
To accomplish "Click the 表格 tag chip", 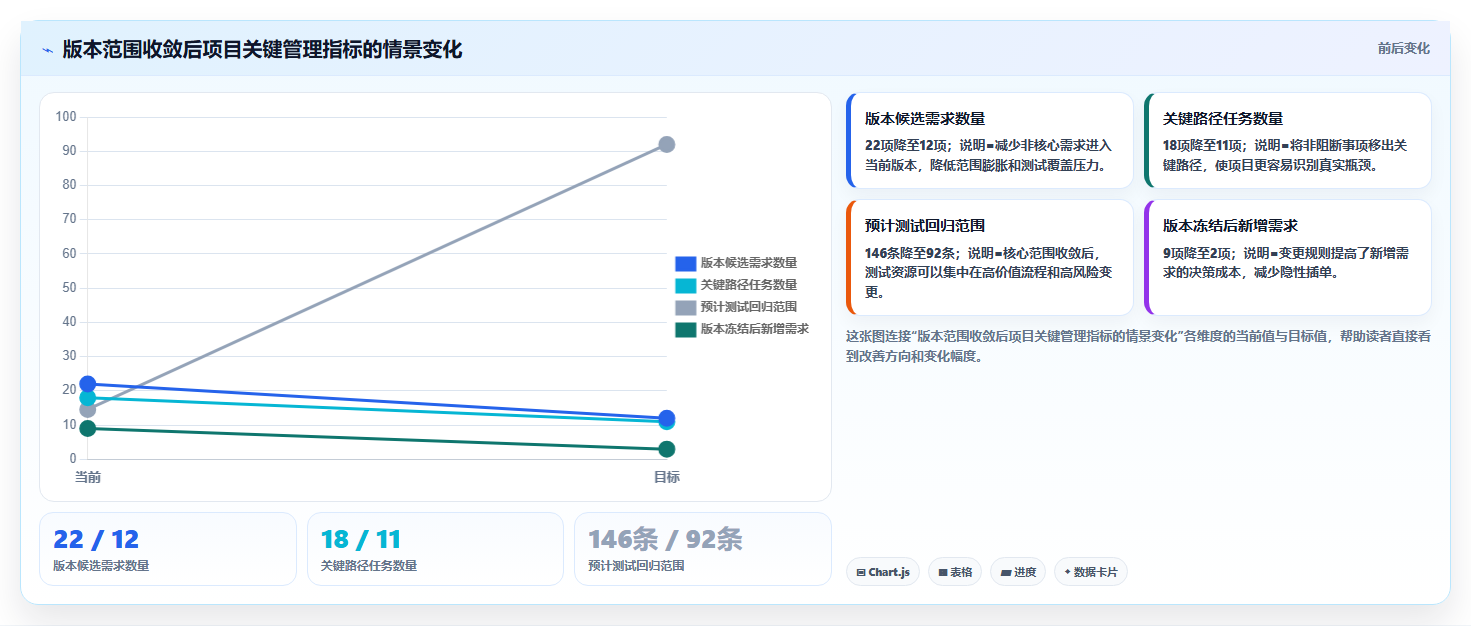I will coord(955,572).
